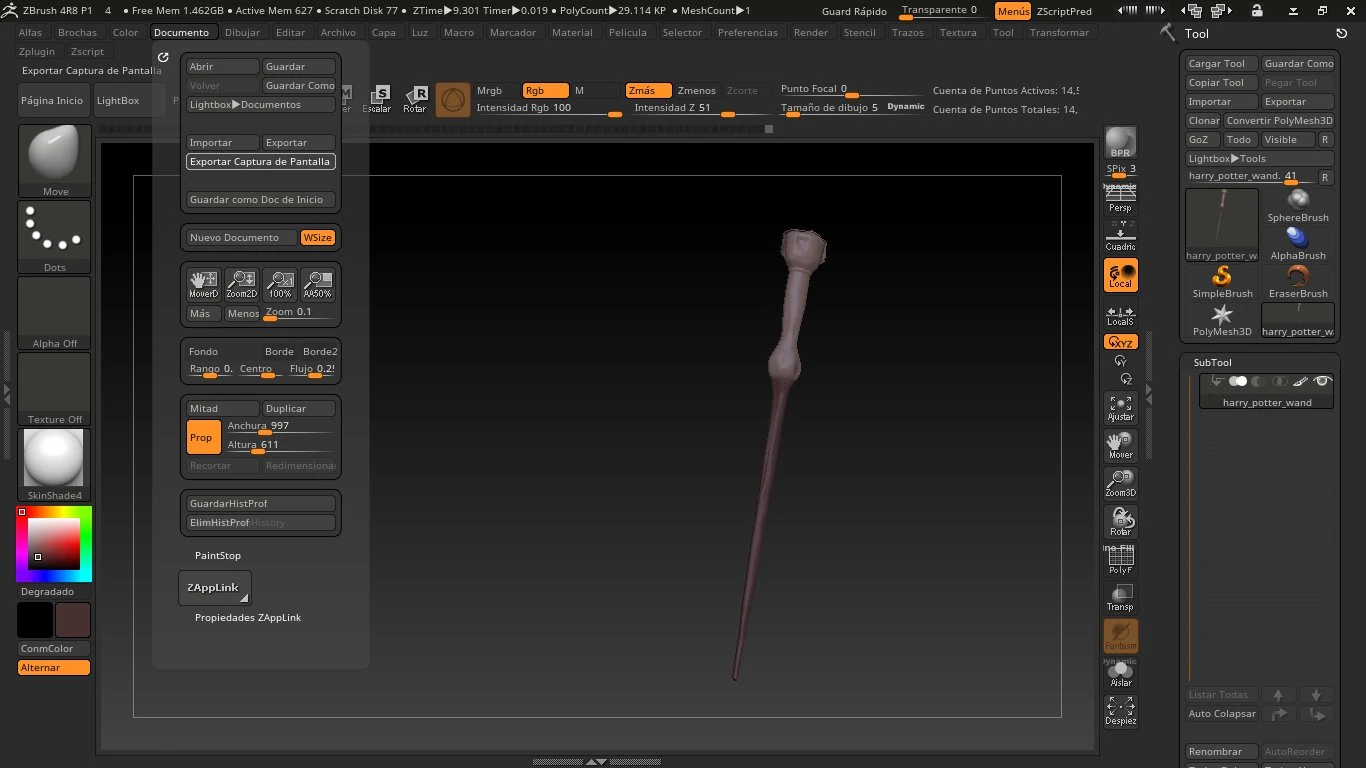This screenshot has height=768, width=1366.
Task: Click the gizmo 3D sphere icon
Action: click(453, 100)
